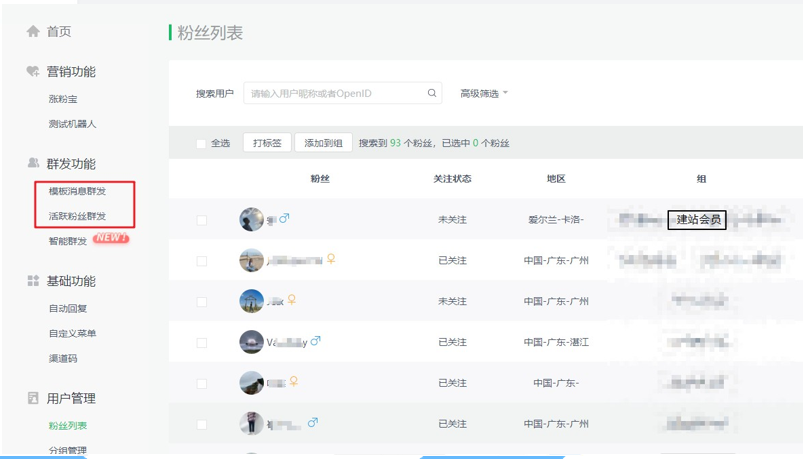Click the user search input field

(x=335, y=93)
